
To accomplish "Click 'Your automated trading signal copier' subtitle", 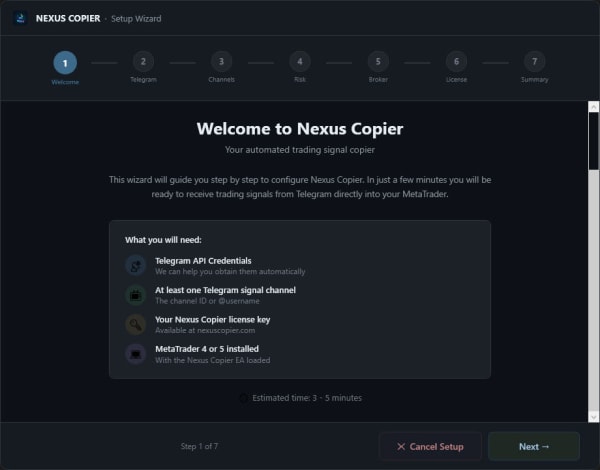I will 300,150.
